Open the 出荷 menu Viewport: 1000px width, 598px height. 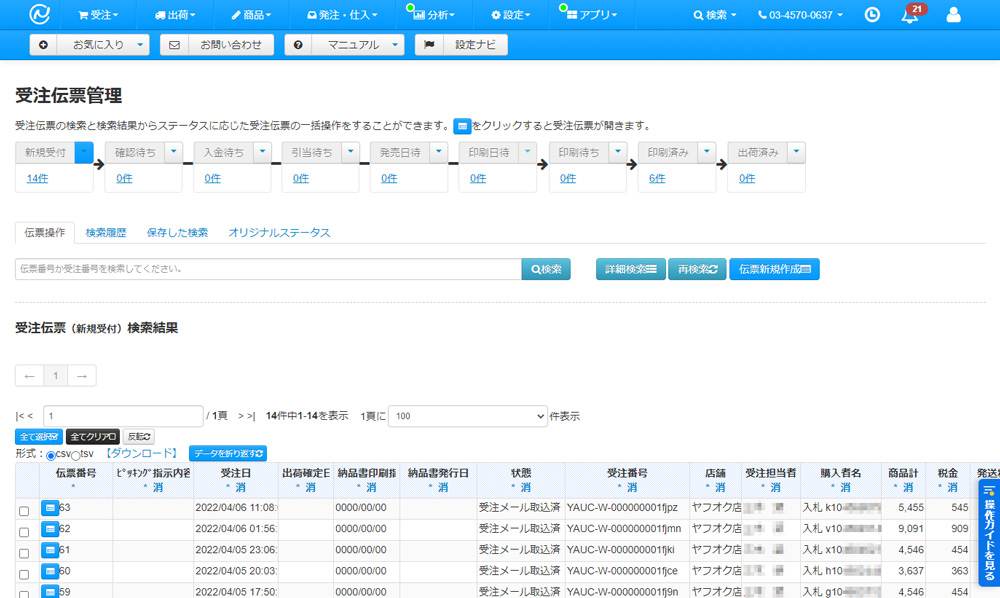point(175,15)
